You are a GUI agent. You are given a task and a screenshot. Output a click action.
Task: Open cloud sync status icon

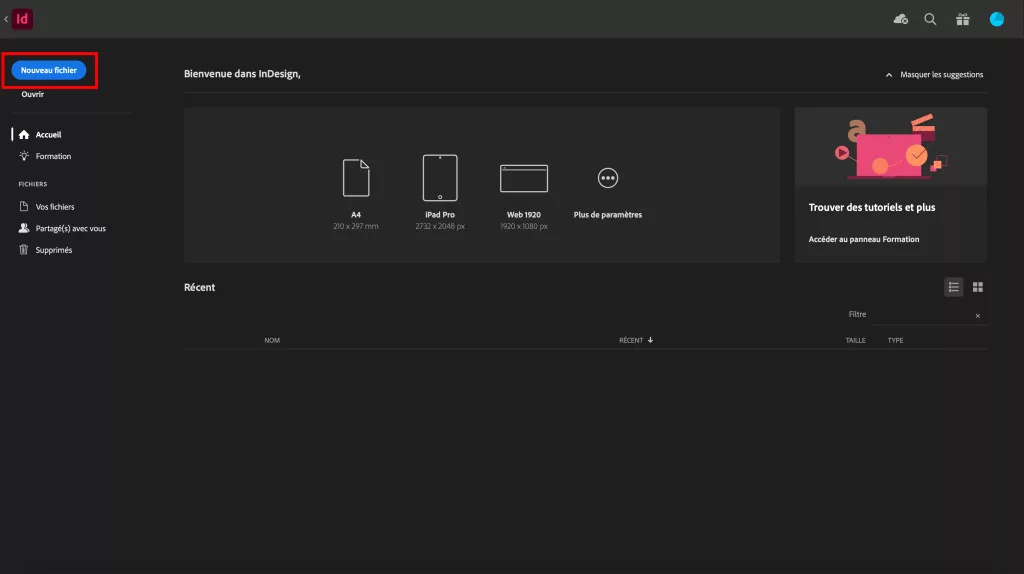point(901,19)
